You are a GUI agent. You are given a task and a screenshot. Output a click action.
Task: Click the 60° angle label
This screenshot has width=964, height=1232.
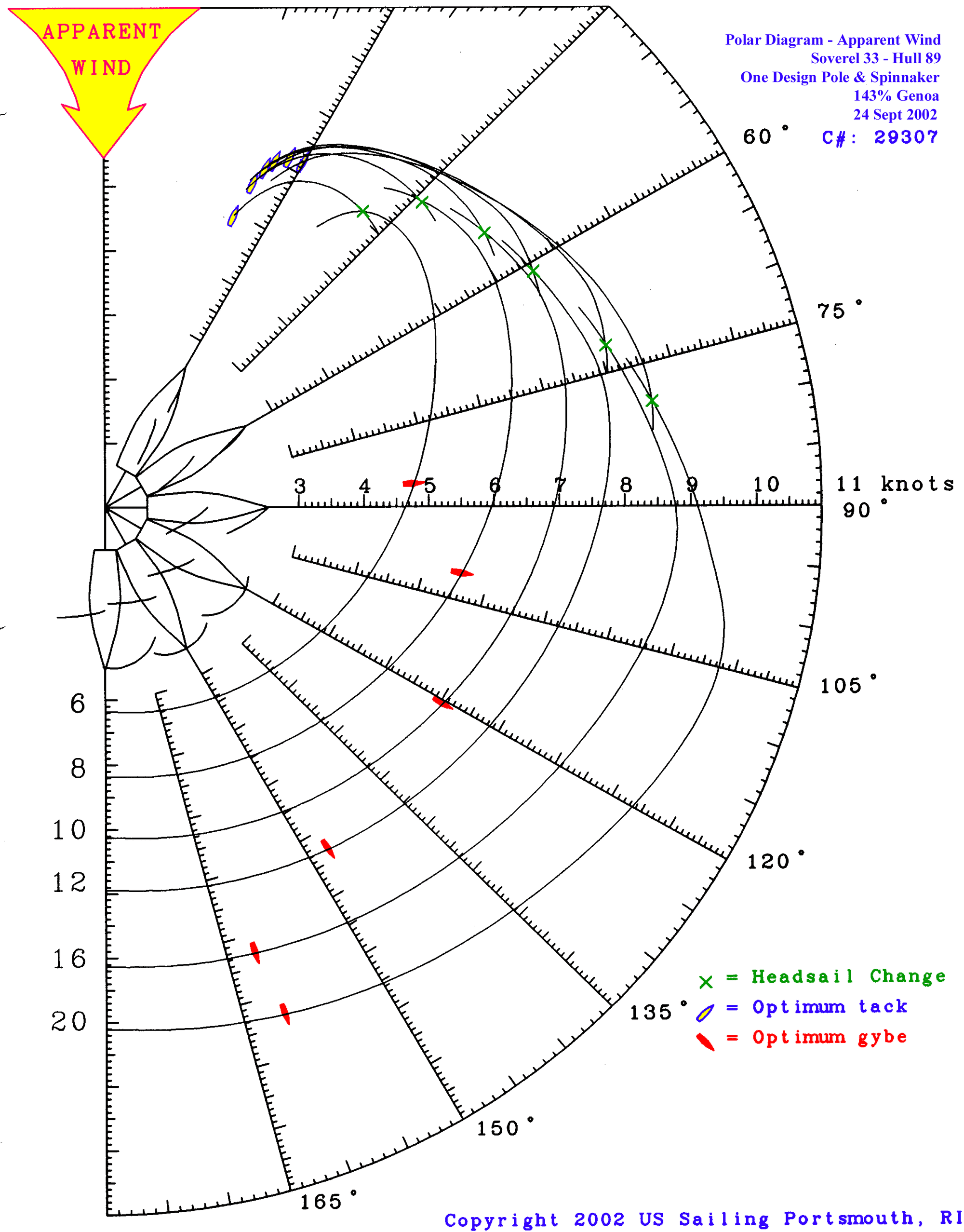click(765, 135)
